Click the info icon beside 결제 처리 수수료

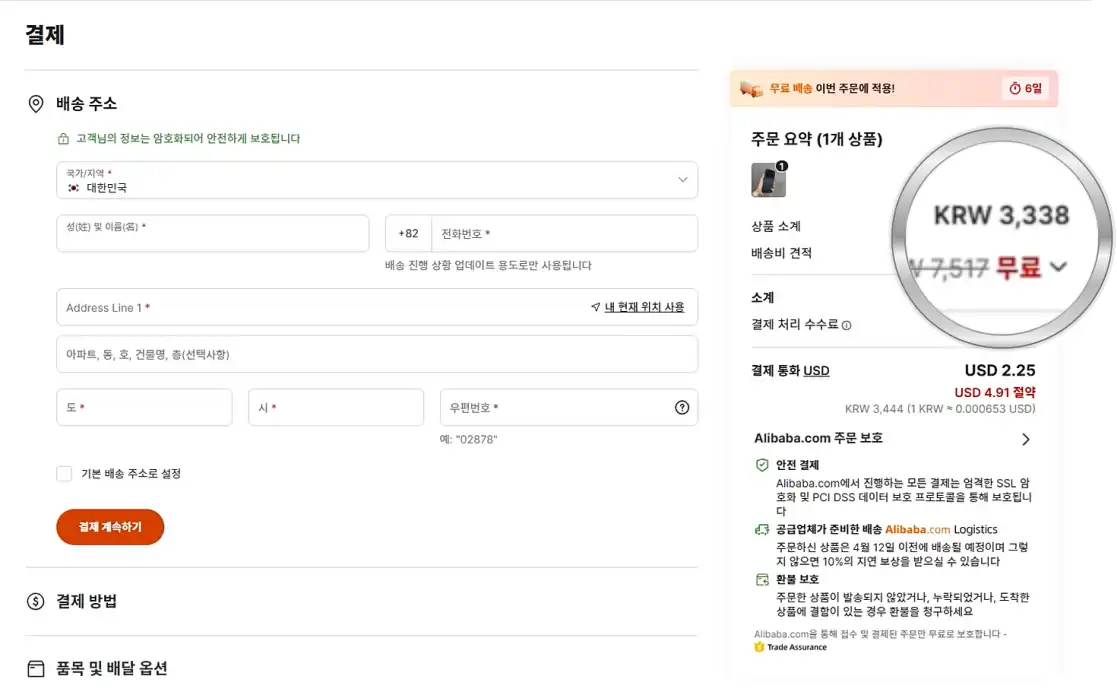[x=846, y=326]
